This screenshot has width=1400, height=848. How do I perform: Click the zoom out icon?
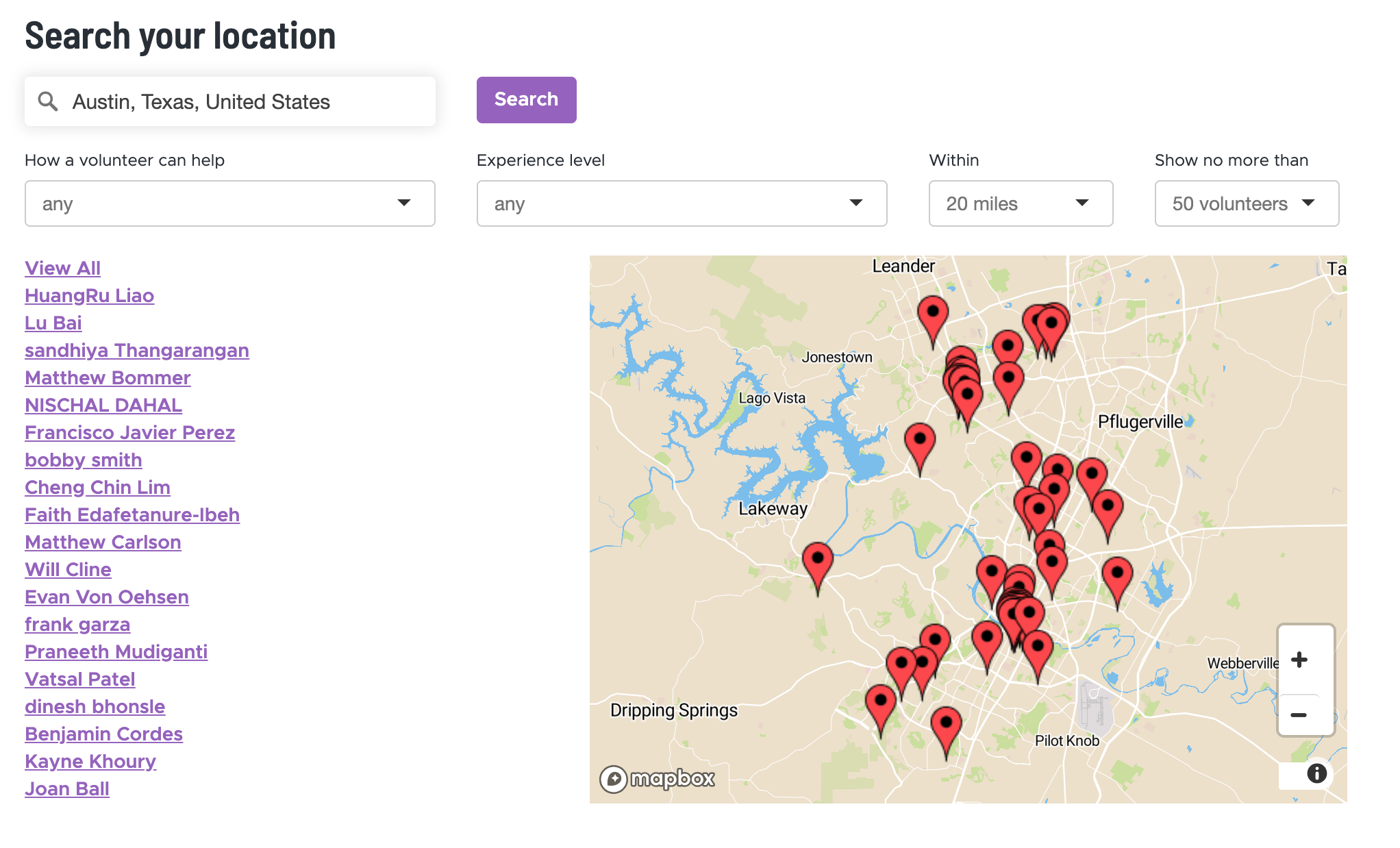(x=1300, y=713)
